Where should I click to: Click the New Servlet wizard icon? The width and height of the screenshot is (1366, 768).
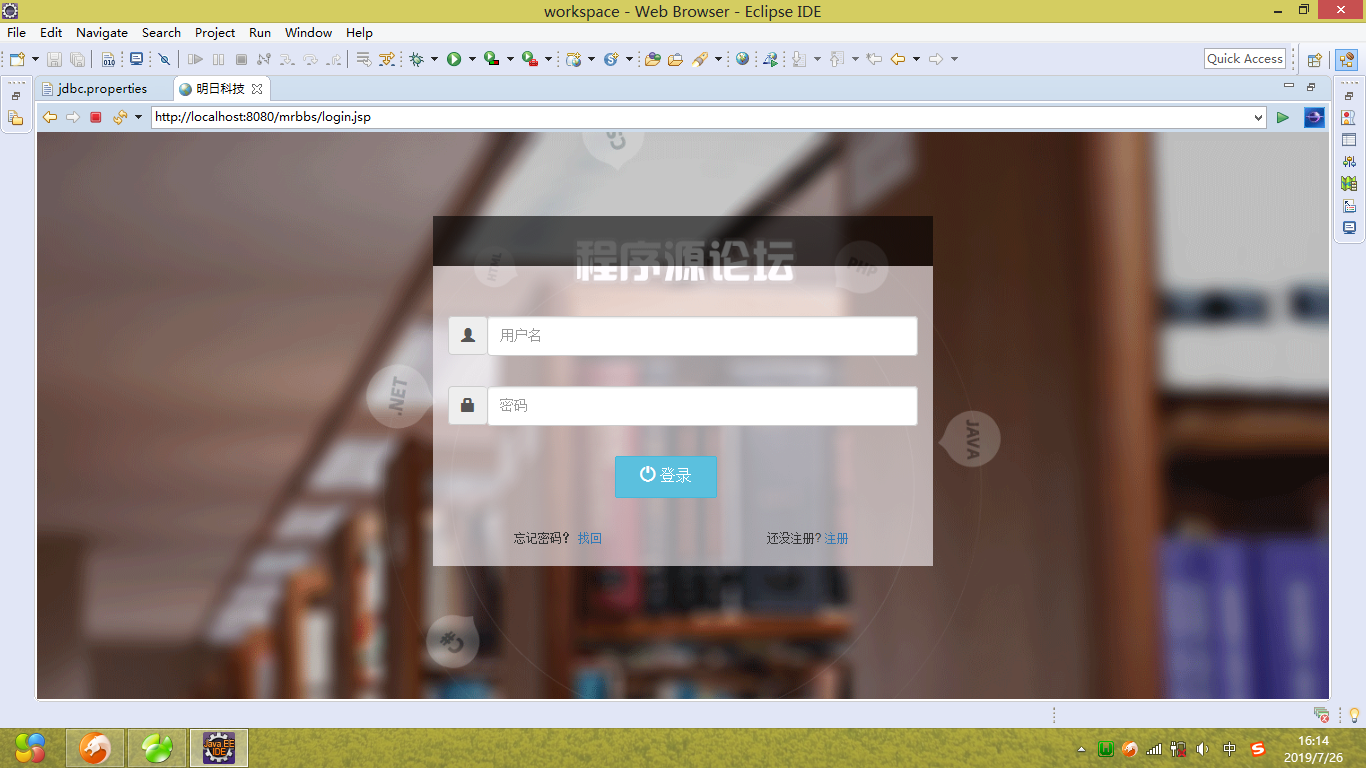(611, 59)
